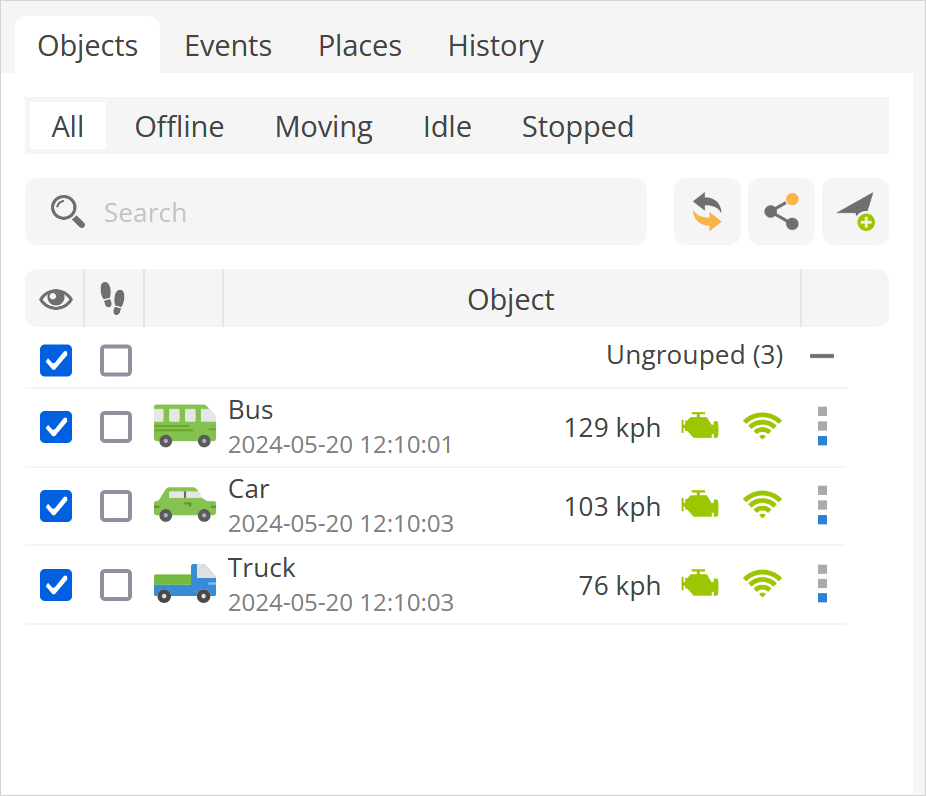The height and width of the screenshot is (796, 926).
Task: Click the Truck connection signal icon
Action: [762, 584]
